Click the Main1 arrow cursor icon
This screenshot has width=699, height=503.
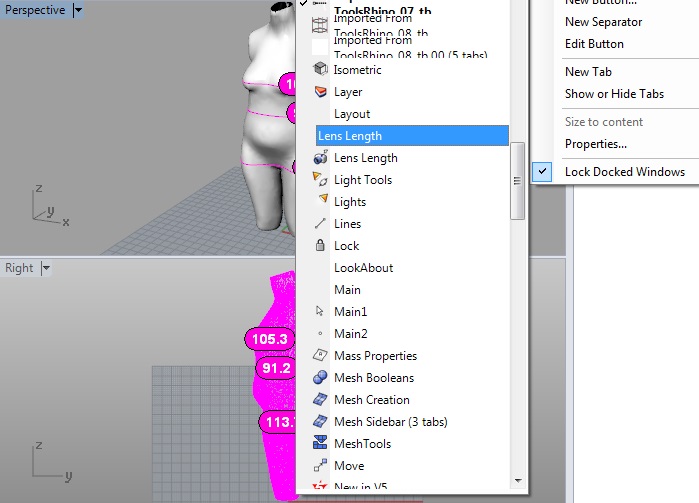pos(319,311)
